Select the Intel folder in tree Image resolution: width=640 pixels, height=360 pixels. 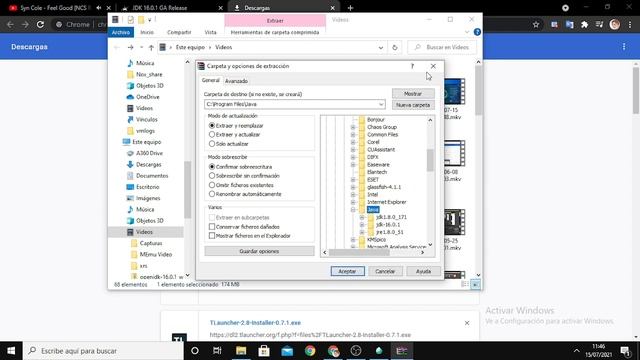point(372,194)
